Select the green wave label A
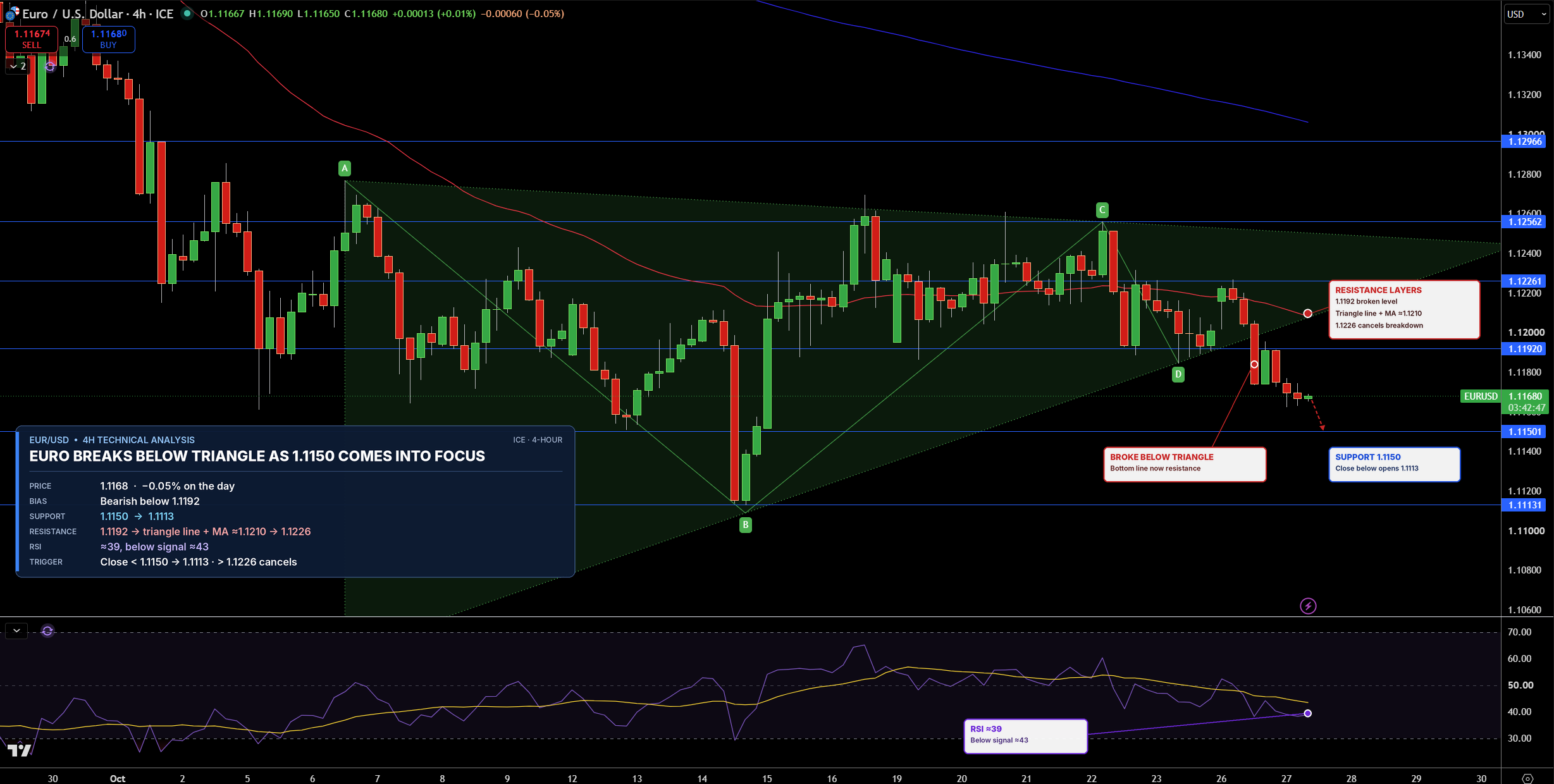The width and height of the screenshot is (1554, 784). point(345,168)
